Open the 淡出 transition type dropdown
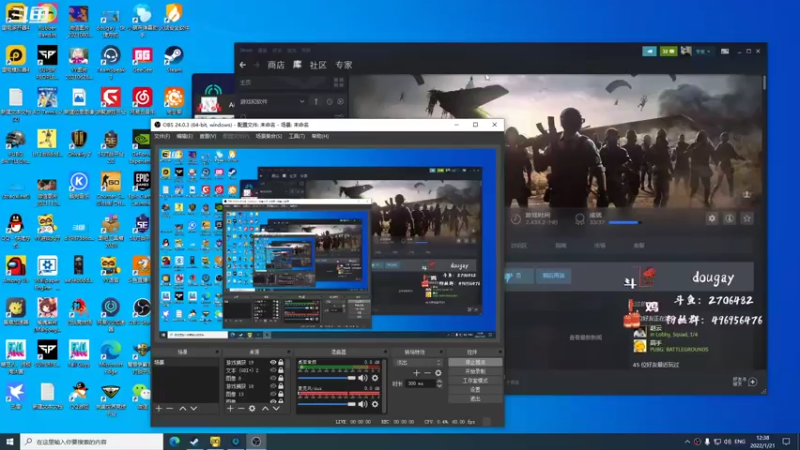This screenshot has width=800, height=450. 418,362
